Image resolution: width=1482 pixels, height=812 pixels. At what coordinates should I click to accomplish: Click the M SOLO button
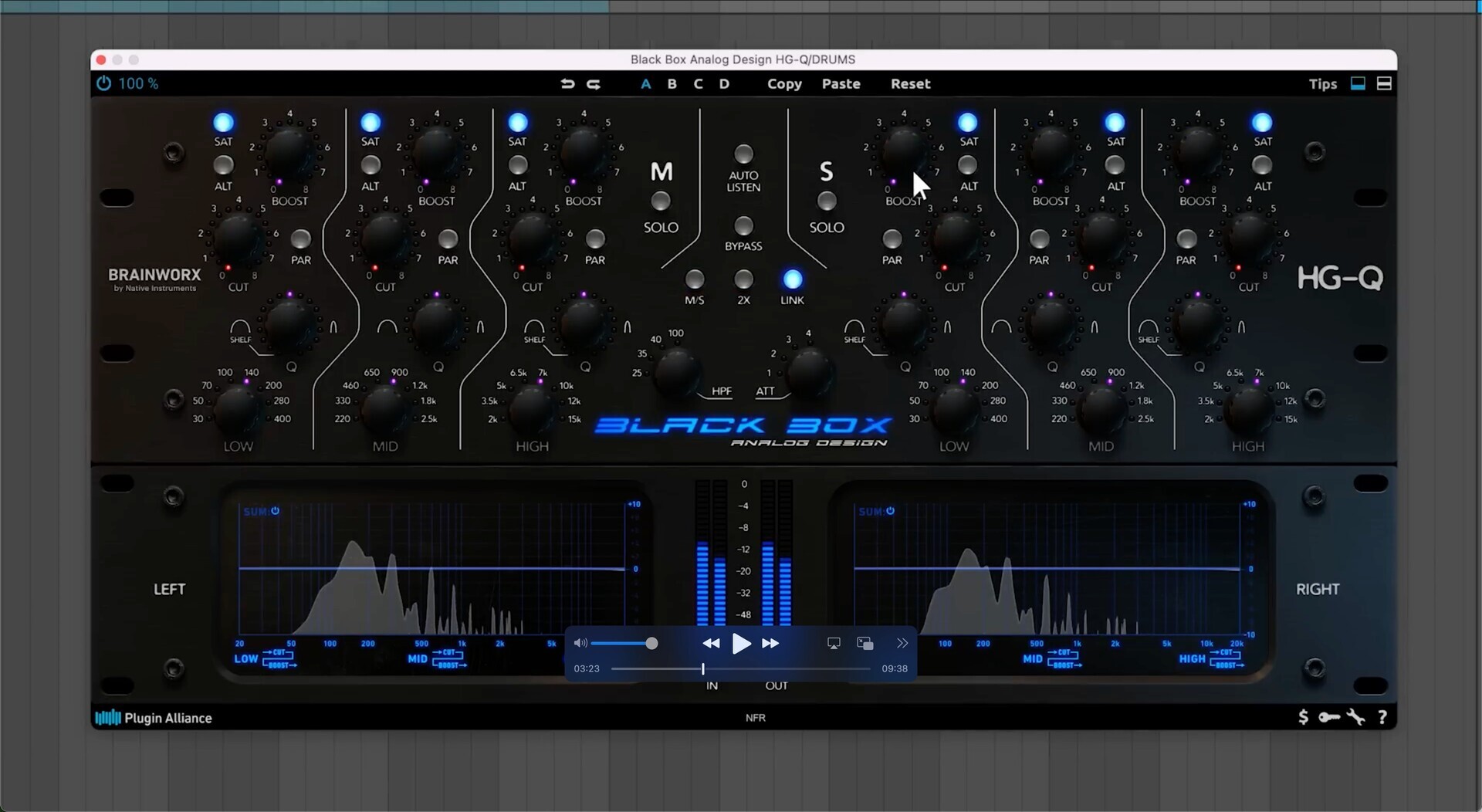click(661, 201)
